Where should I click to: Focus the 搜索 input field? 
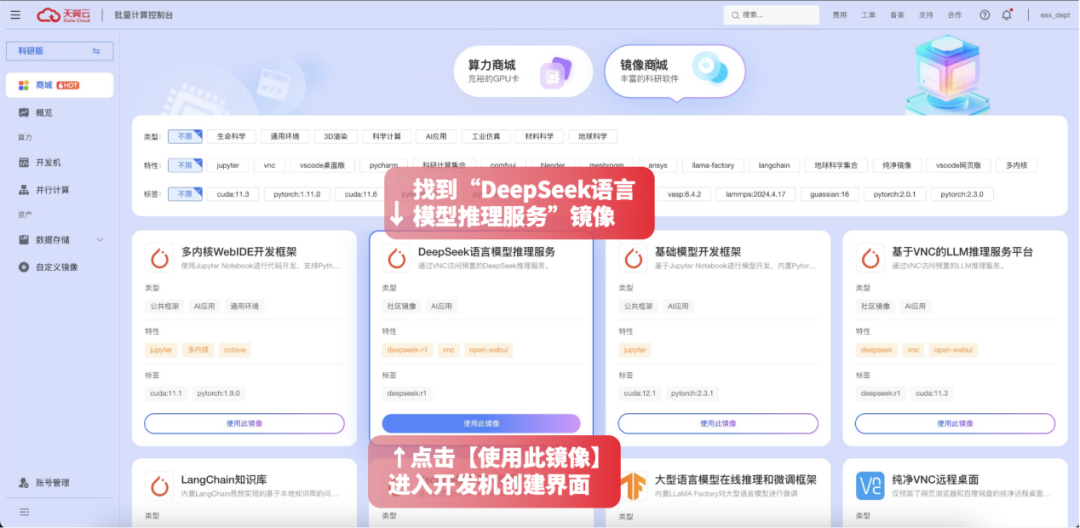771,14
